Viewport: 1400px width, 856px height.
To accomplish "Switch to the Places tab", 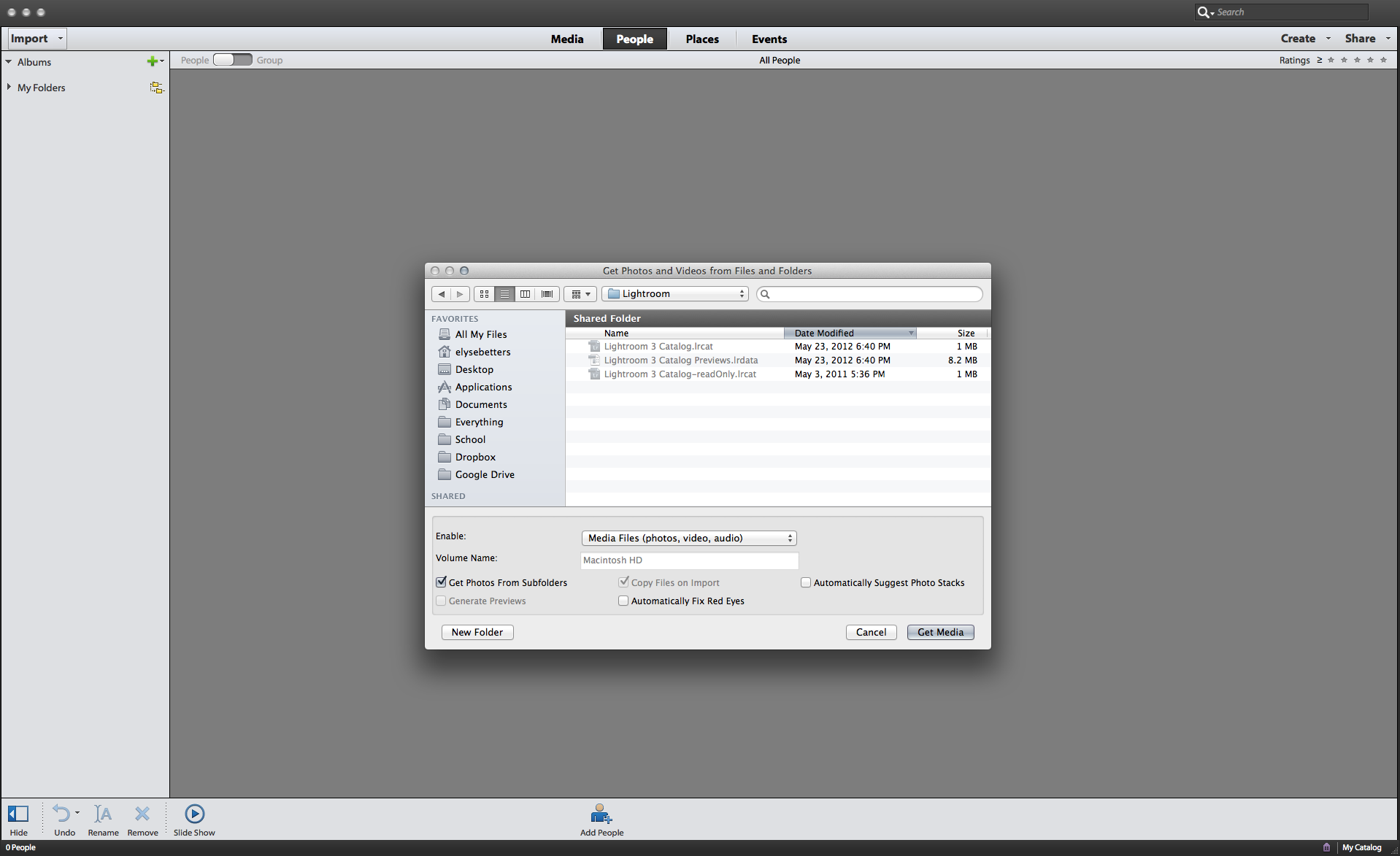I will click(702, 39).
